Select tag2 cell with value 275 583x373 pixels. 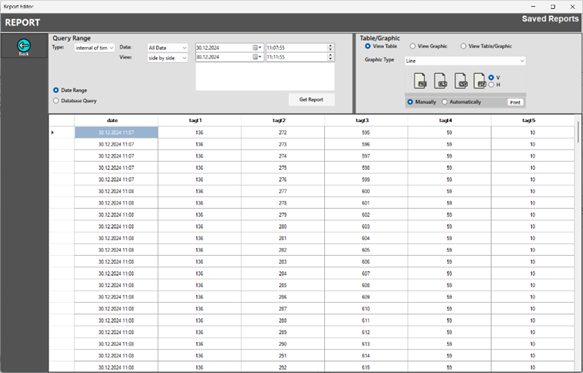(283, 168)
